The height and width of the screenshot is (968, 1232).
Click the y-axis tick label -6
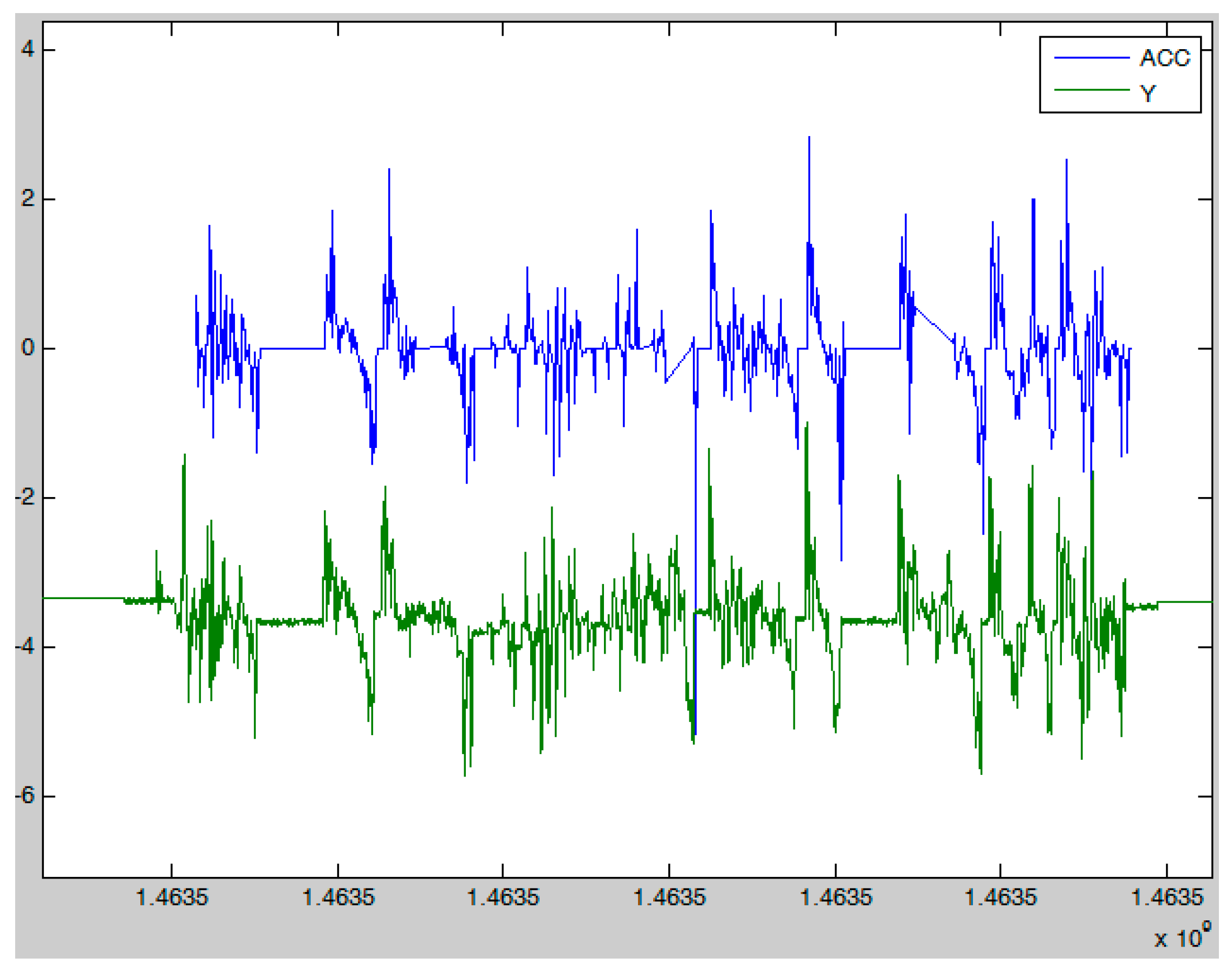(26, 796)
